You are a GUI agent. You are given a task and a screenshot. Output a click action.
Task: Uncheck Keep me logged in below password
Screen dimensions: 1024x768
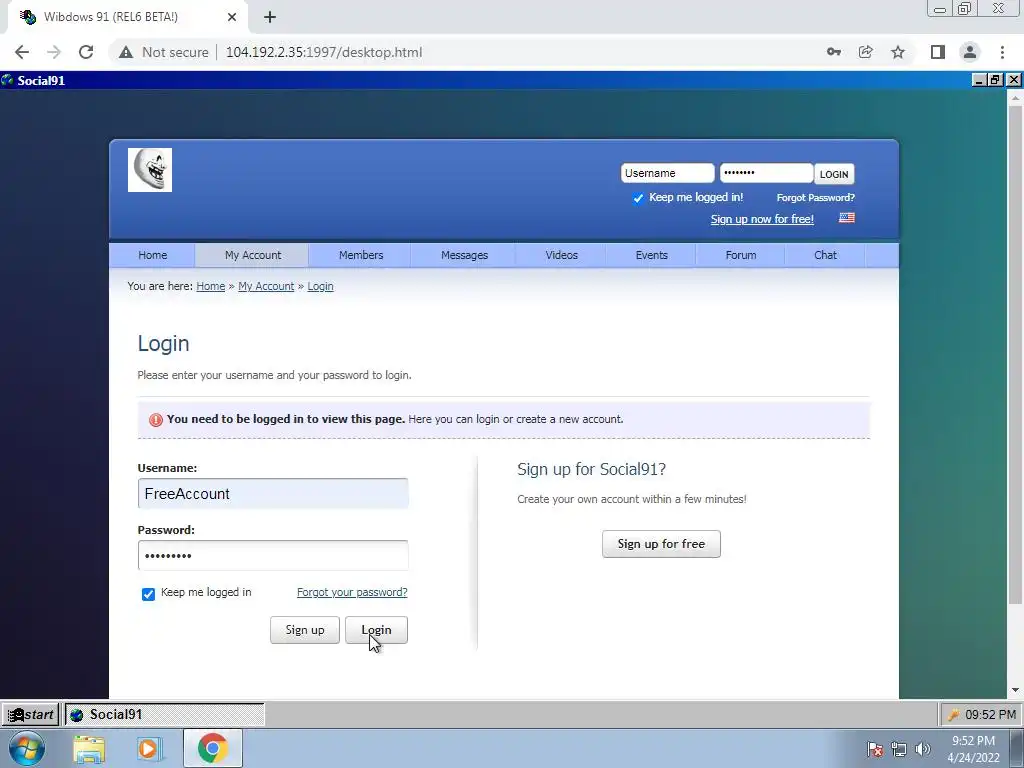click(x=148, y=594)
